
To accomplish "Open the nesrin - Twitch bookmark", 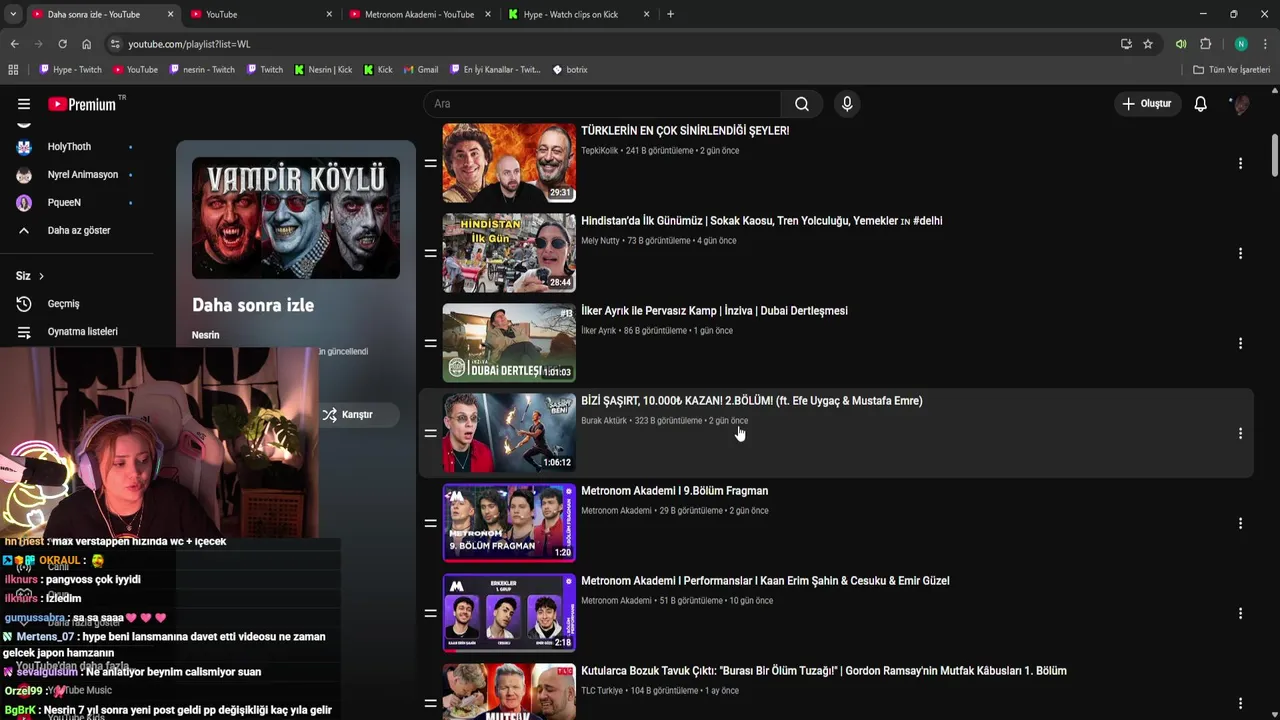I will (202, 70).
